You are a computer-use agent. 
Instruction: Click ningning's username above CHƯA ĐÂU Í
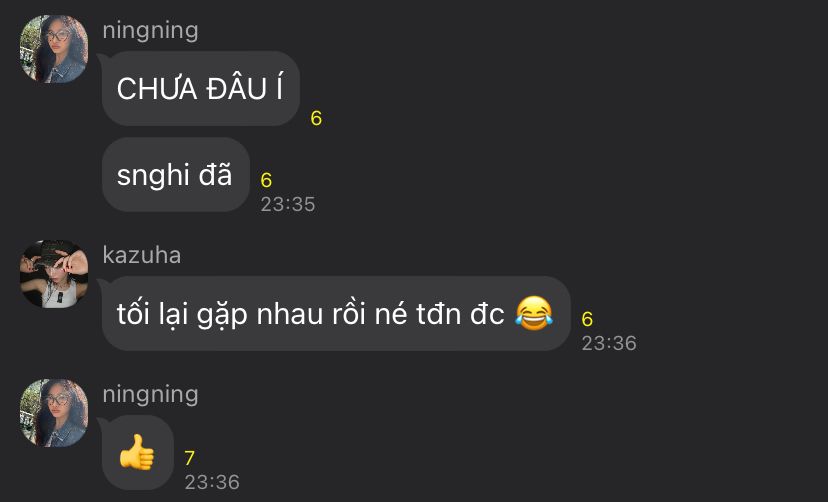150,30
